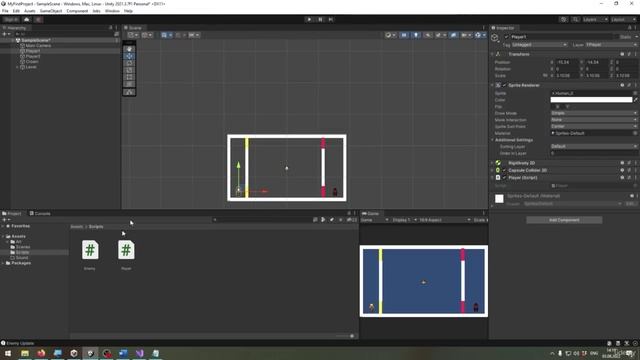Collapse the Transform component
640x360 pixels.
(x=492, y=54)
